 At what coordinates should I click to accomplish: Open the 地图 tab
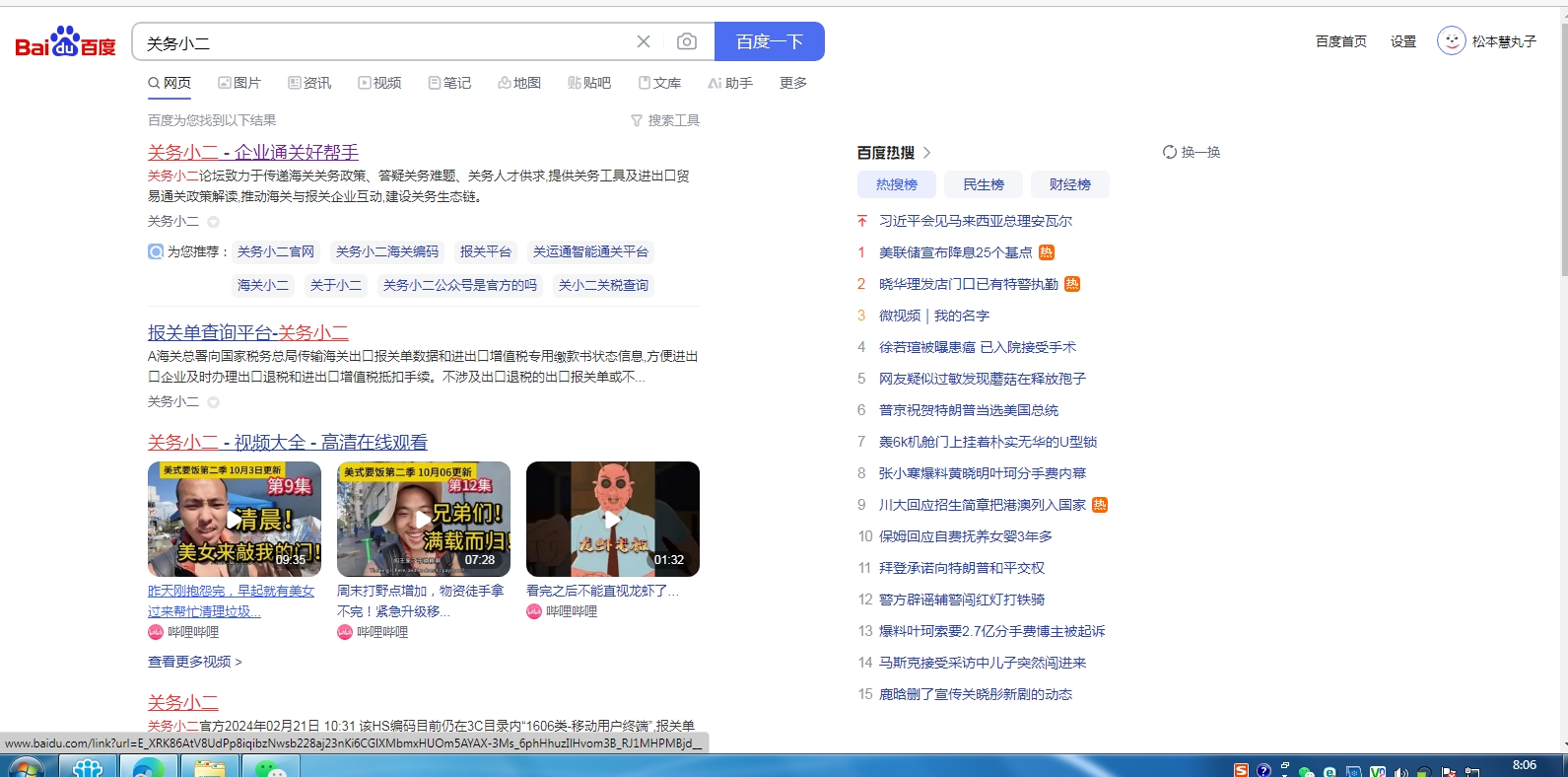pyautogui.click(x=519, y=83)
